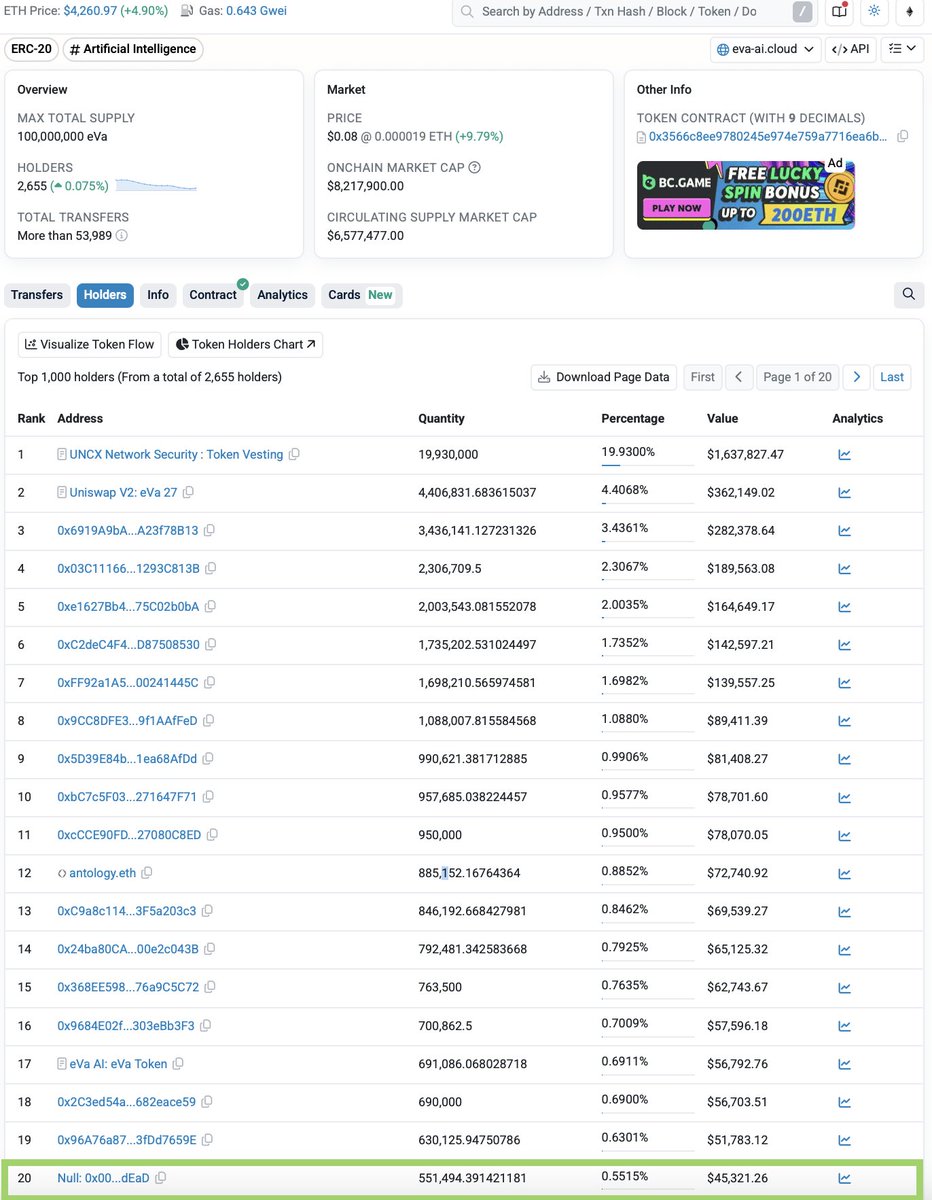Open the API button
The width and height of the screenshot is (932, 1200).
(851, 49)
